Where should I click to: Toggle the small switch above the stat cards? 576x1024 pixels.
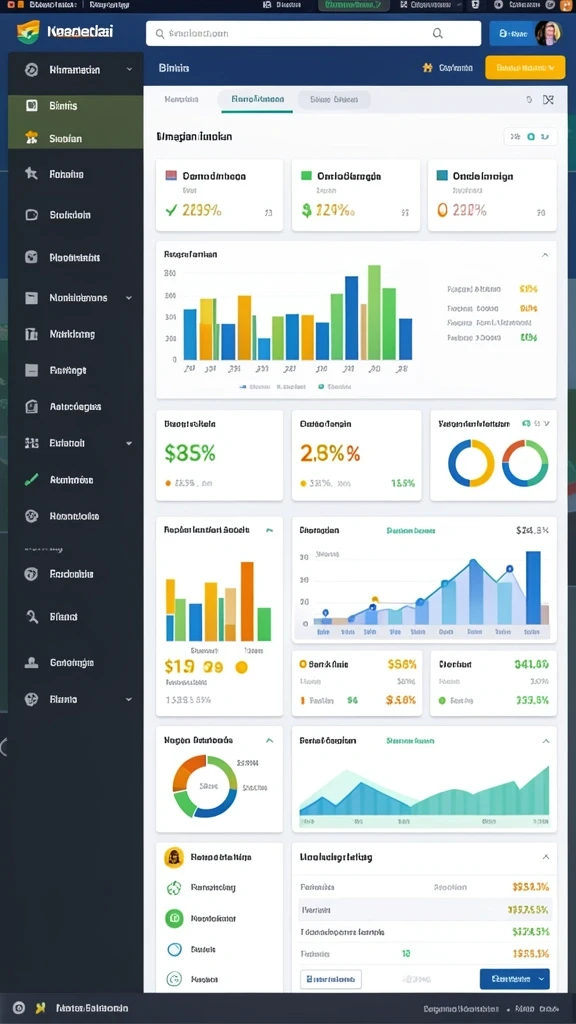pos(530,136)
